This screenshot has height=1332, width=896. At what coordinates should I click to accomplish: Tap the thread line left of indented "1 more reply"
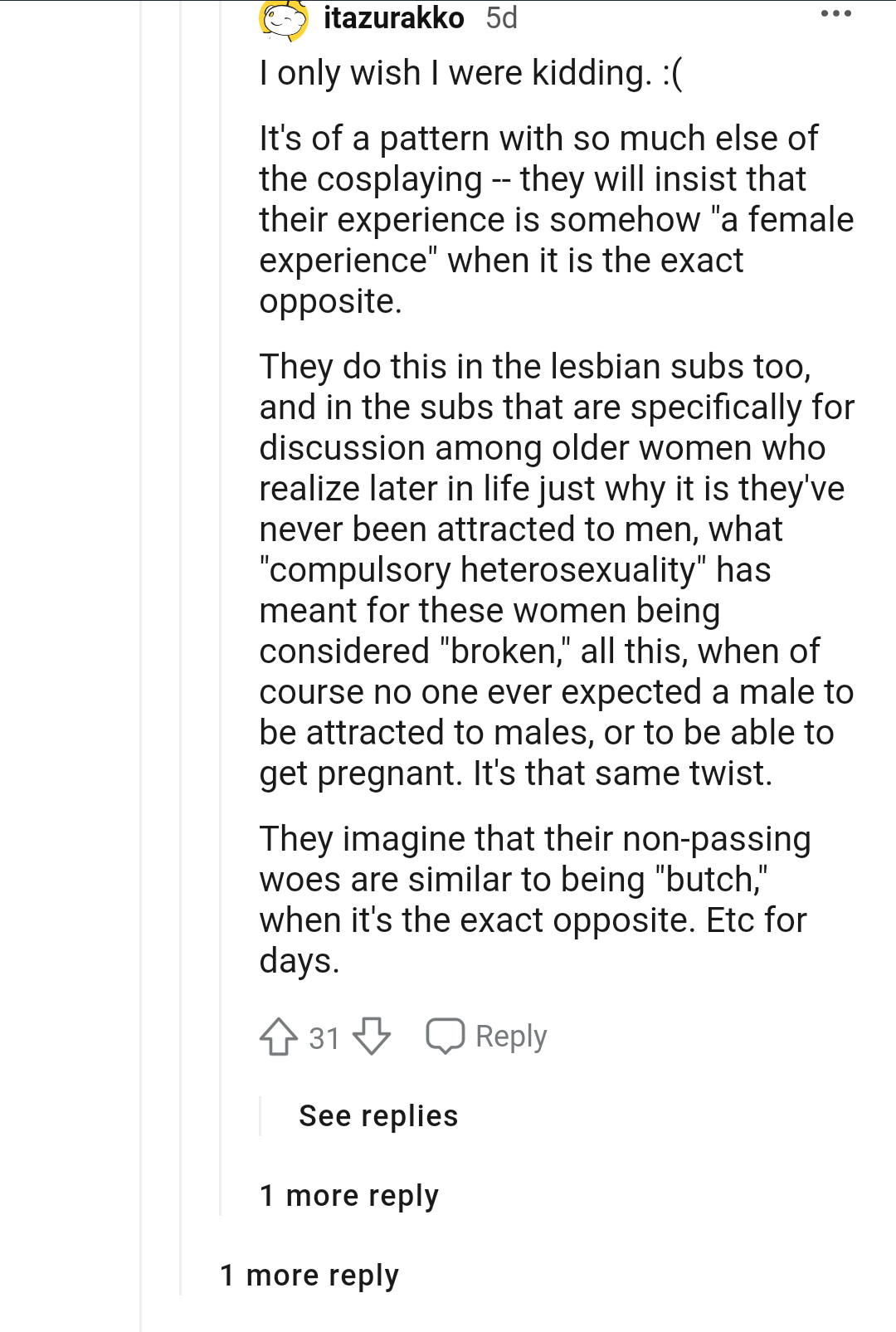tap(221, 1196)
